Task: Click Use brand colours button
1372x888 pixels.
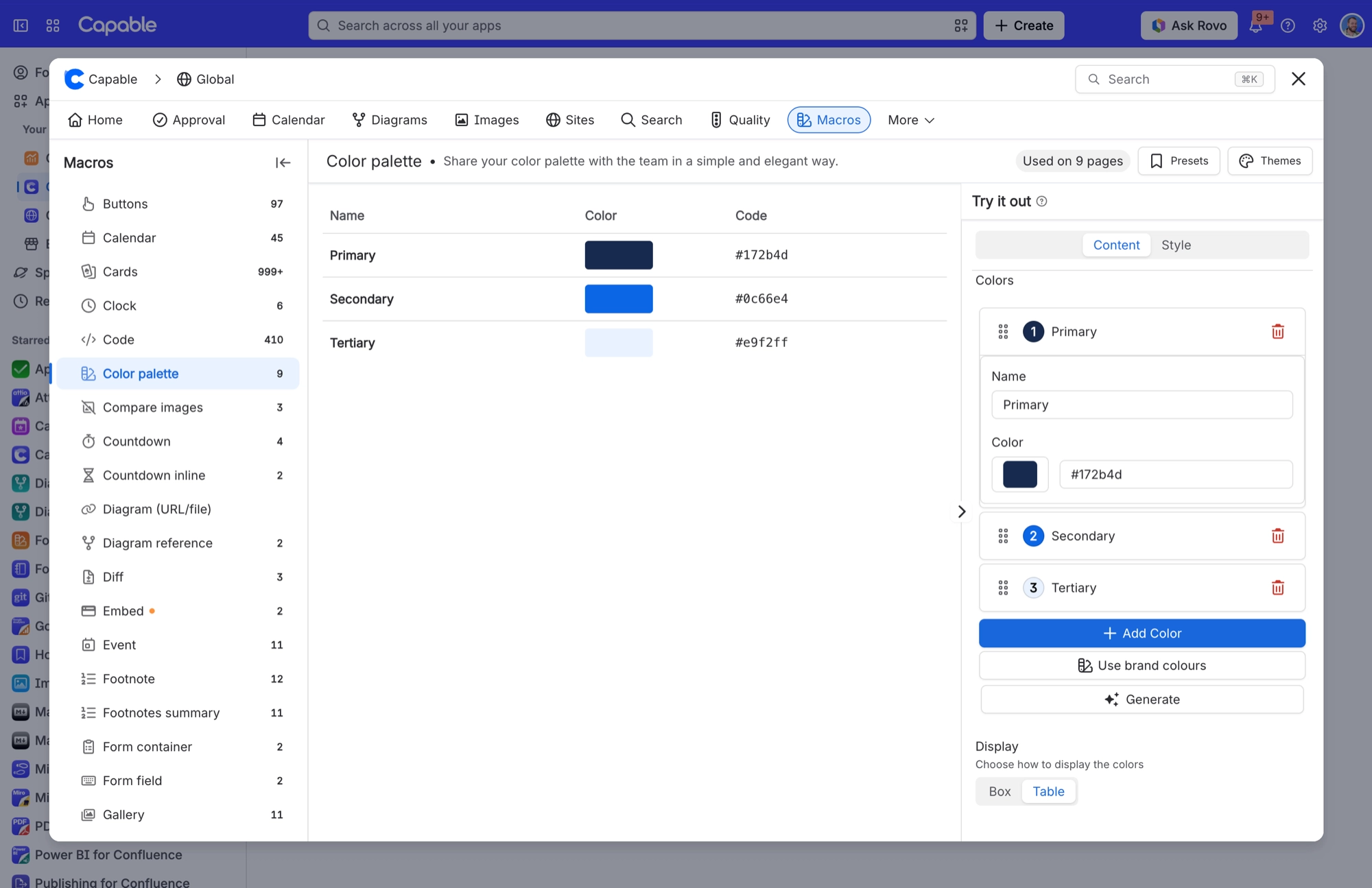Action: click(x=1142, y=666)
